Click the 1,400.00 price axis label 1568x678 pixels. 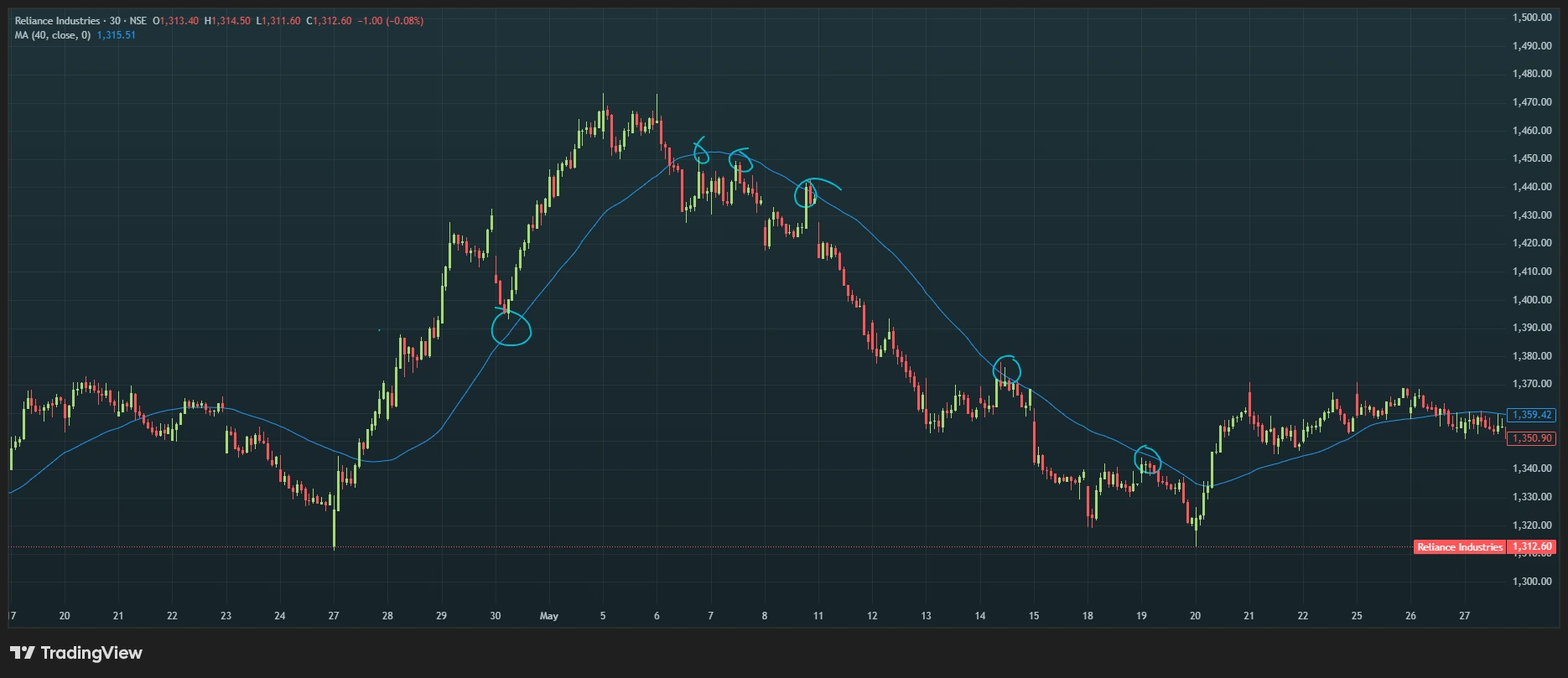(1532, 300)
